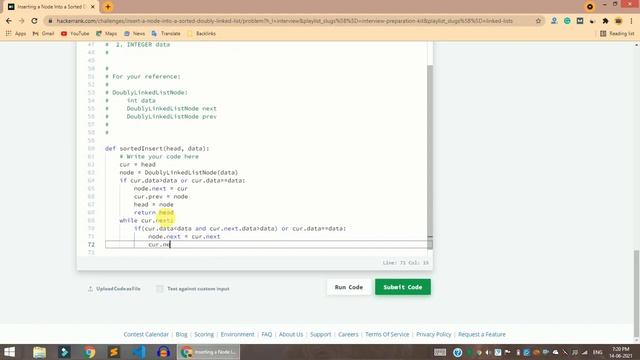Tick the Test against custom input checkbox
640x360 pixels.
[x=160, y=289]
